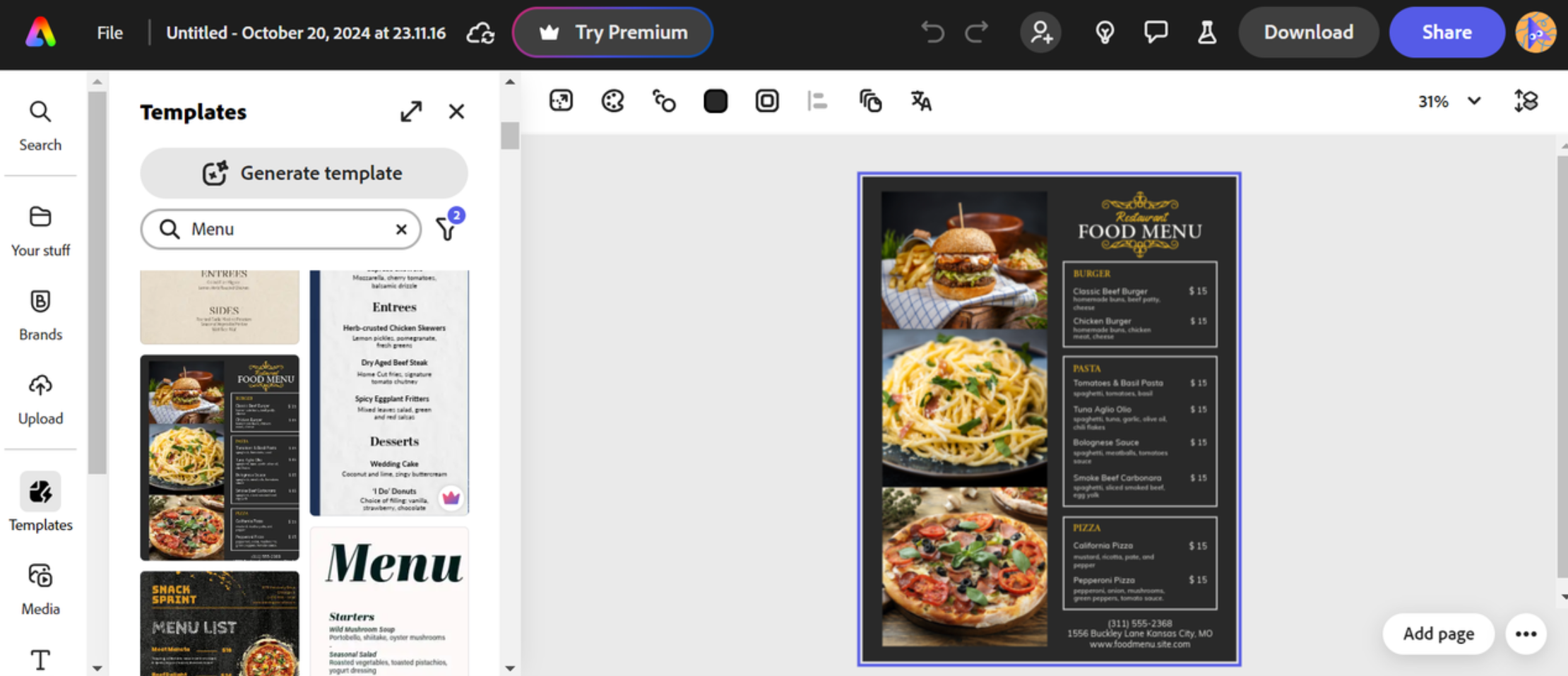Image resolution: width=1568 pixels, height=676 pixels.
Task: Open the user profile avatar
Action: [x=1536, y=32]
